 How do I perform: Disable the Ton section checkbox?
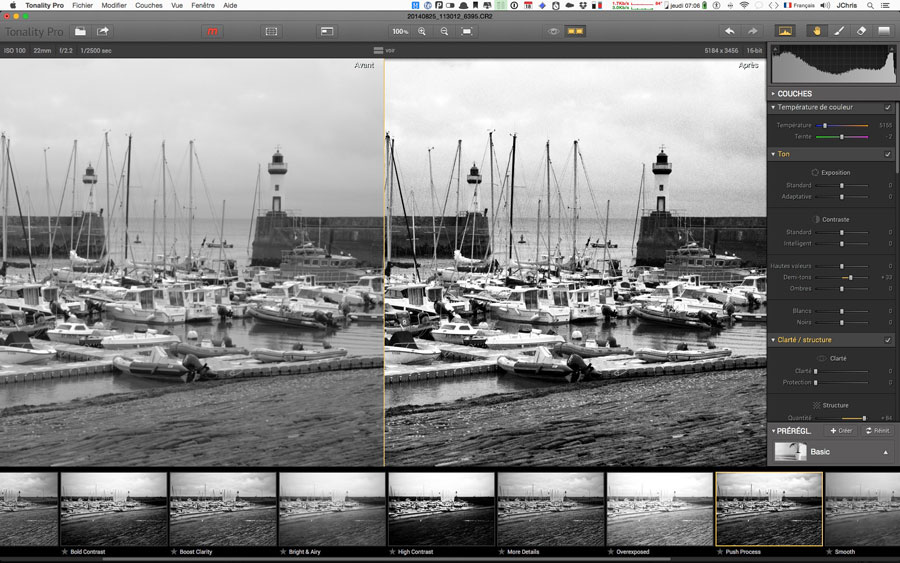click(x=888, y=154)
